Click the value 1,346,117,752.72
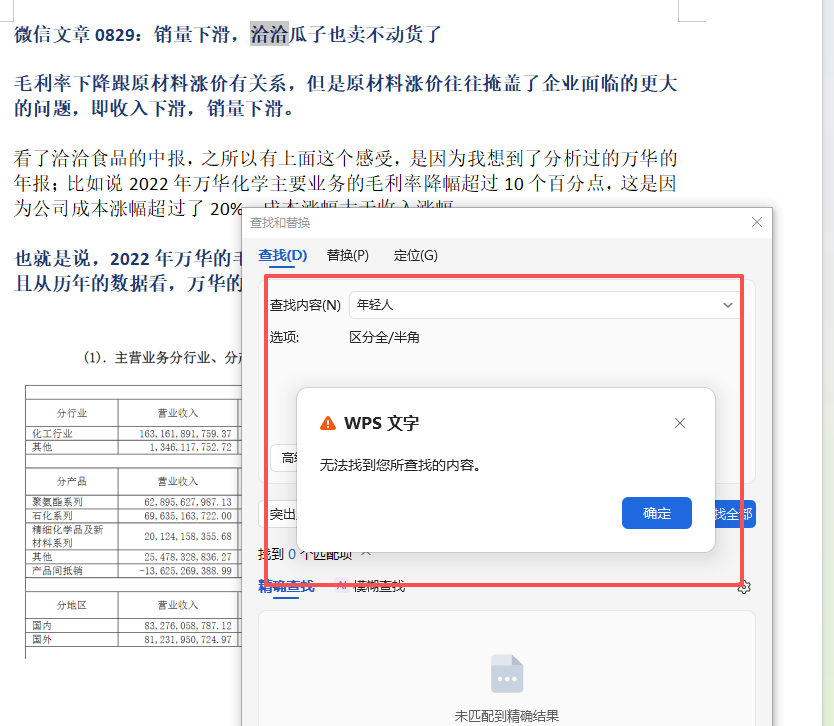Image resolution: width=834 pixels, height=726 pixels. 190,447
